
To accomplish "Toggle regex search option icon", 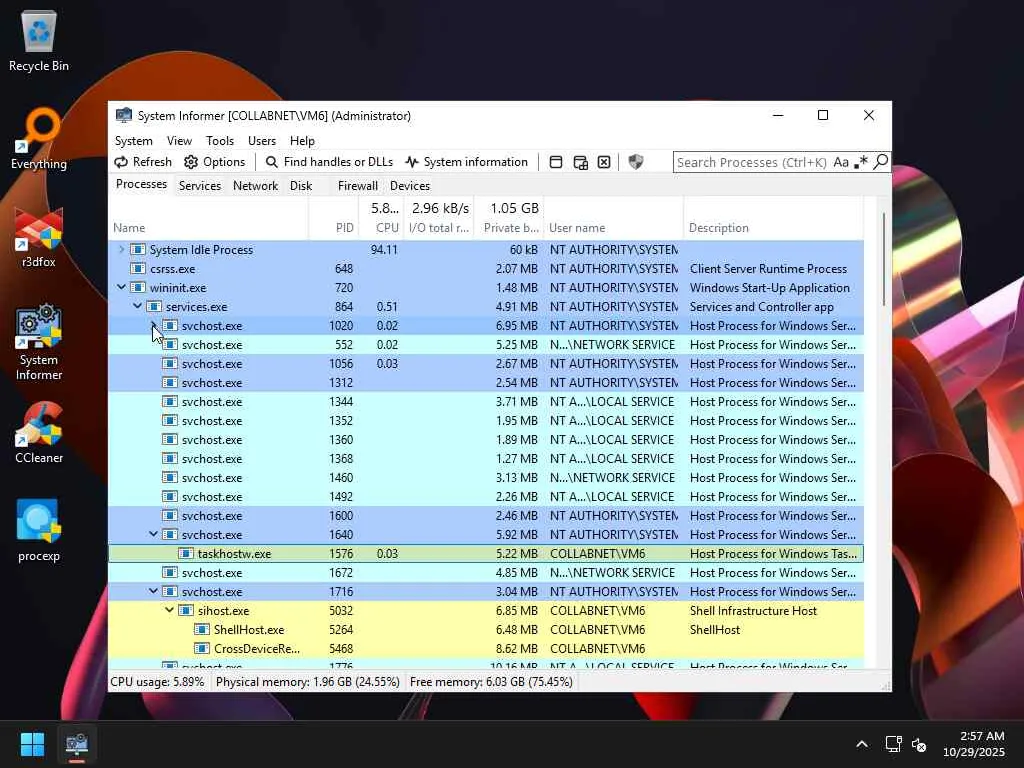I will tap(861, 162).
